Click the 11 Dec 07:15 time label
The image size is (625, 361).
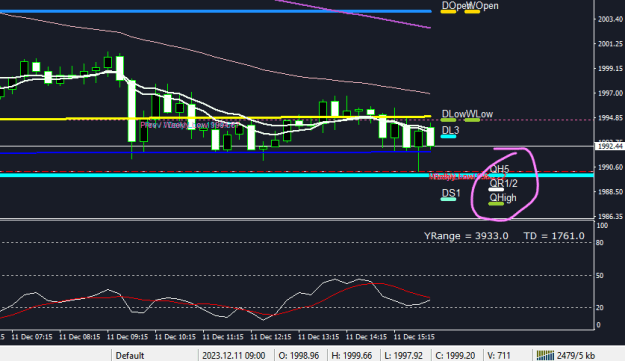point(32,337)
